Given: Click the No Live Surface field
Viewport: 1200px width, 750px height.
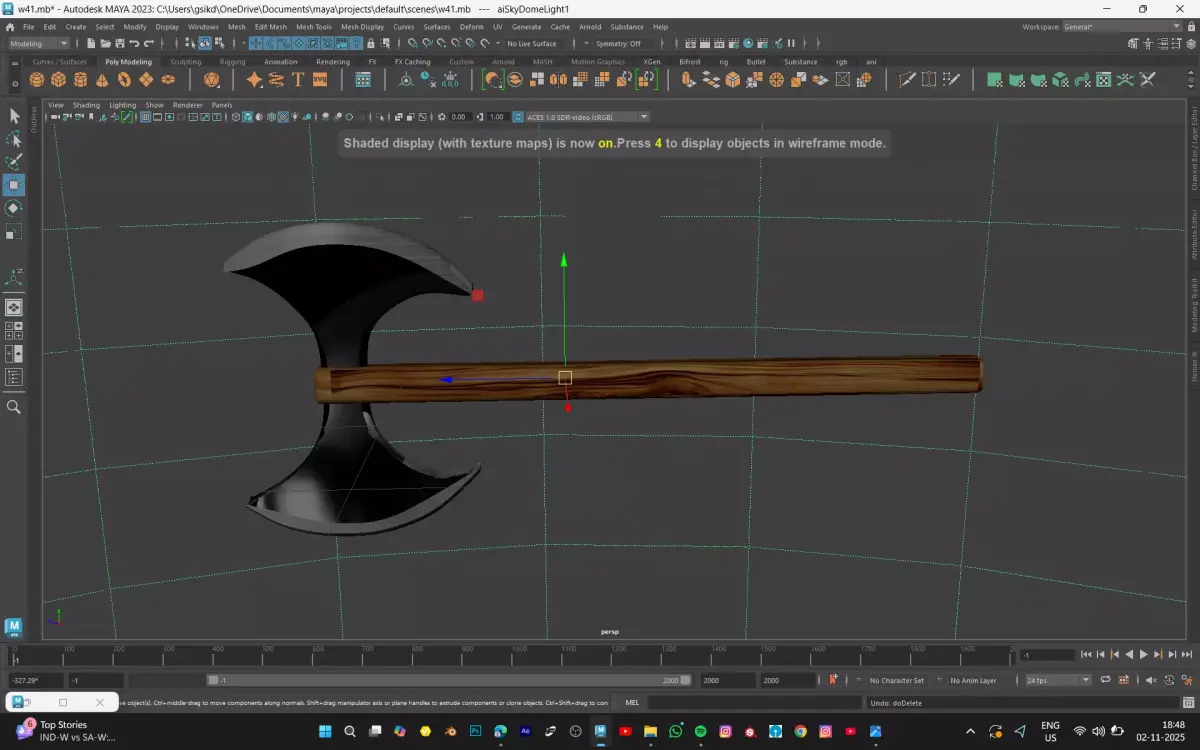Looking at the screenshot, I should (x=532, y=43).
